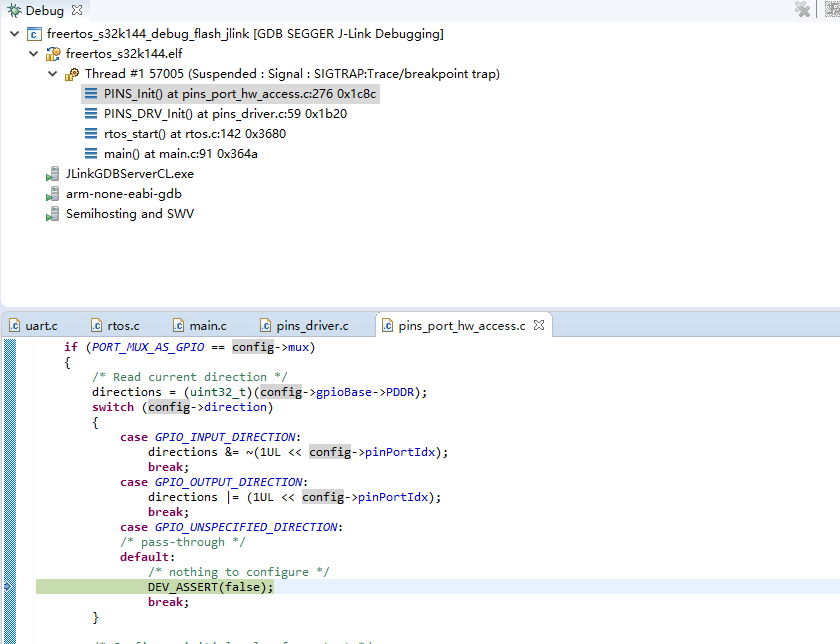840x644 pixels.
Task: Click the pins_driver.c tab file icon
Action: [x=265, y=326]
